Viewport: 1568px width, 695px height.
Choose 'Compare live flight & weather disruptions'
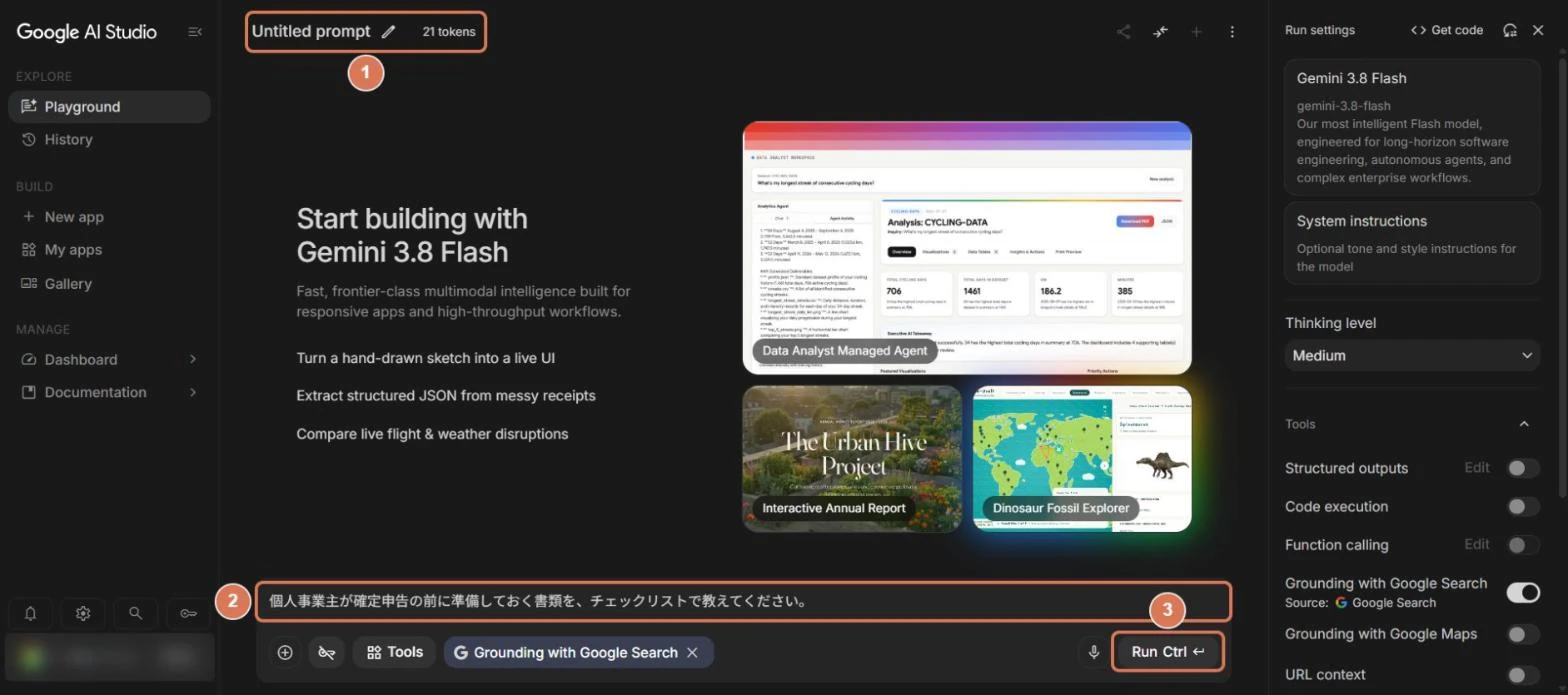point(432,434)
